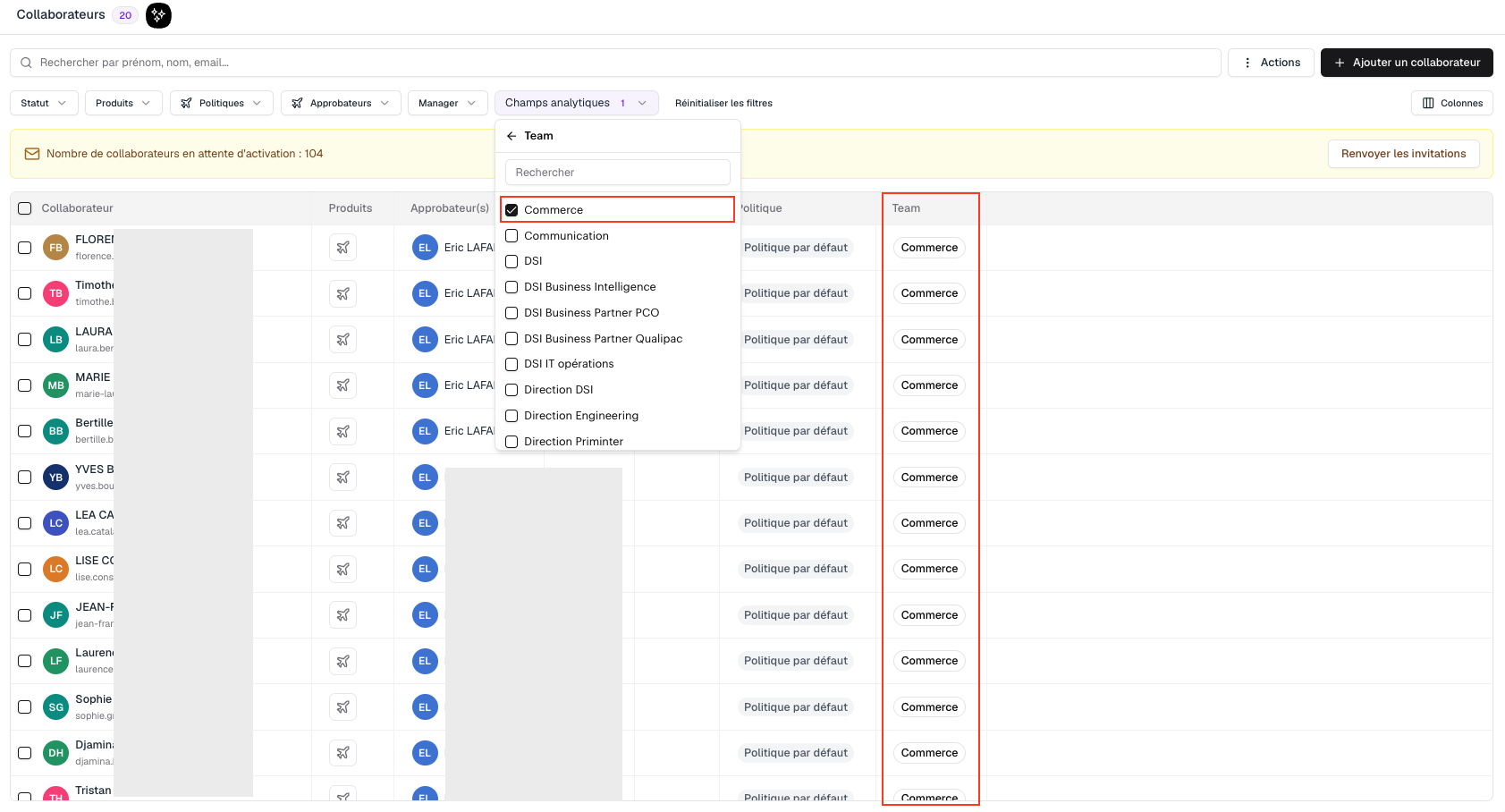
Task: Click Ajouter un collaborateur button
Action: (1407, 63)
